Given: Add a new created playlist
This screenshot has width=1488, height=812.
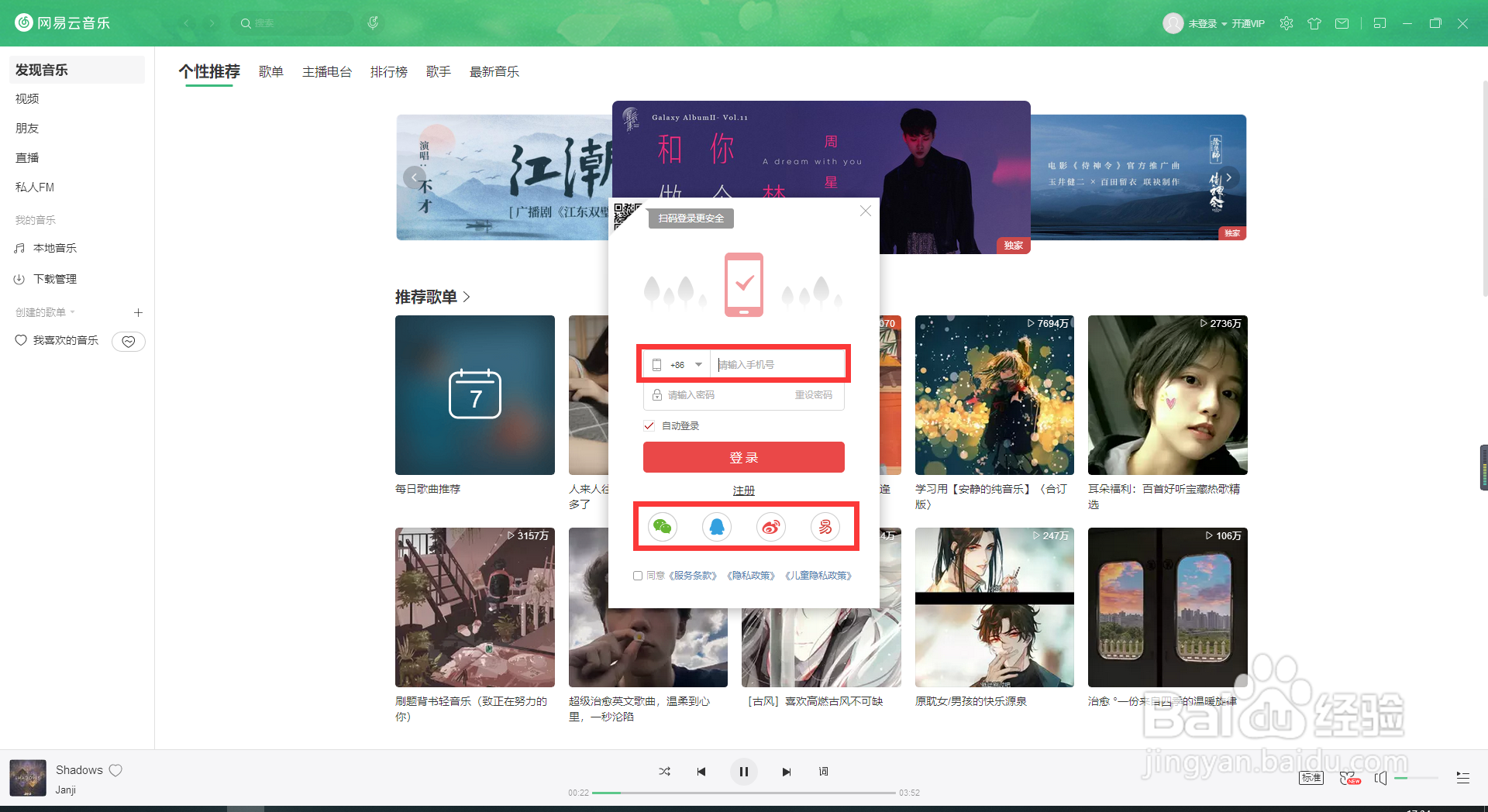Looking at the screenshot, I should (138, 313).
